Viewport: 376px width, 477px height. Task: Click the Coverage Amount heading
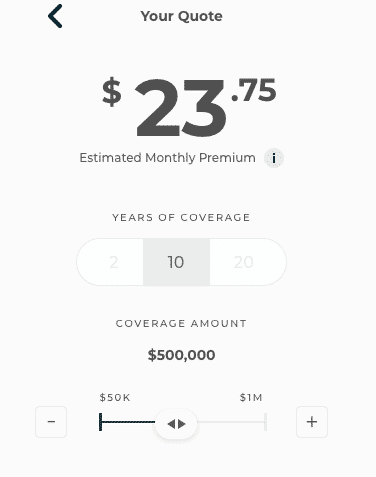[181, 323]
